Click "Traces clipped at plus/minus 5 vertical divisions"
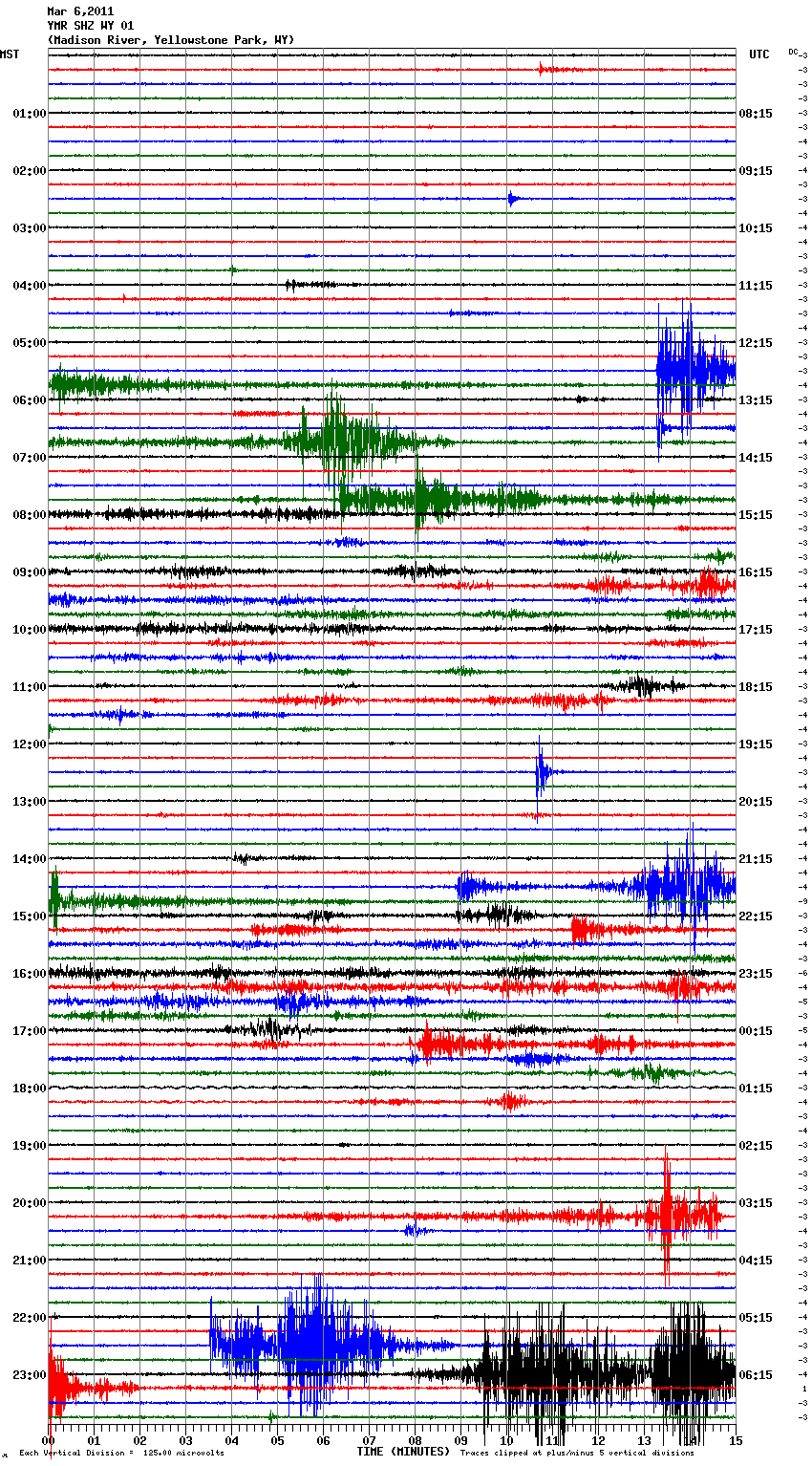 [x=577, y=1454]
